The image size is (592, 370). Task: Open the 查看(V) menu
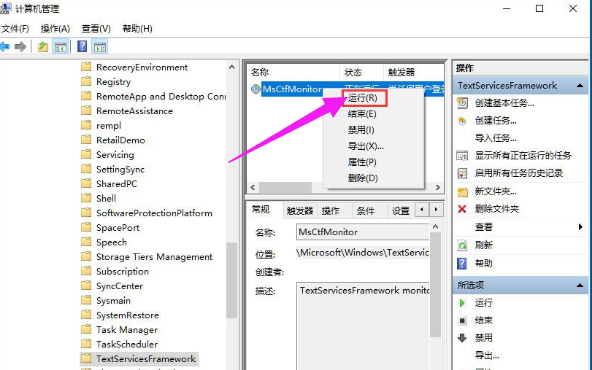[x=96, y=29]
